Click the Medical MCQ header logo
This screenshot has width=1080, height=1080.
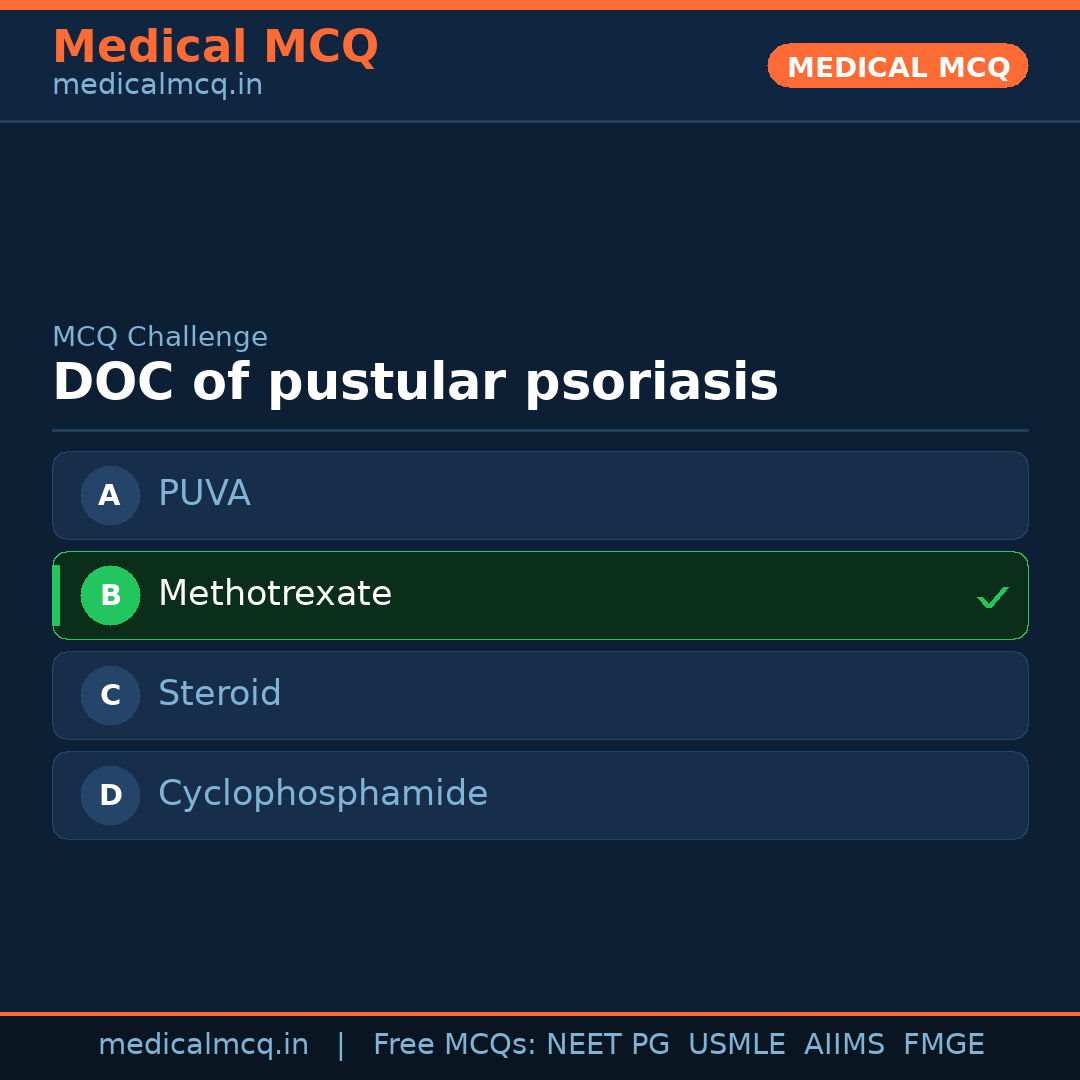pyautogui.click(x=216, y=47)
